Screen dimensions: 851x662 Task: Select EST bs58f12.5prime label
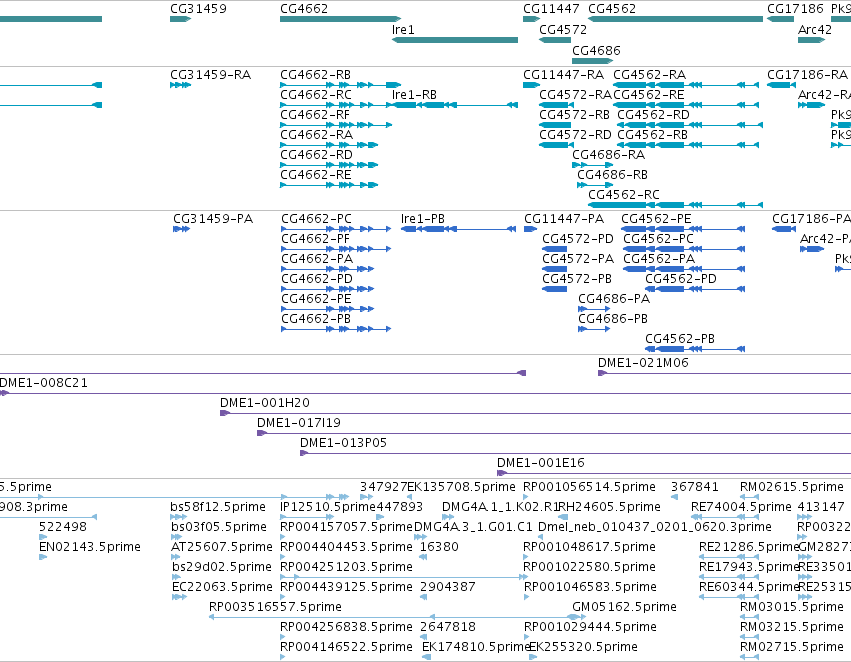pos(218,507)
